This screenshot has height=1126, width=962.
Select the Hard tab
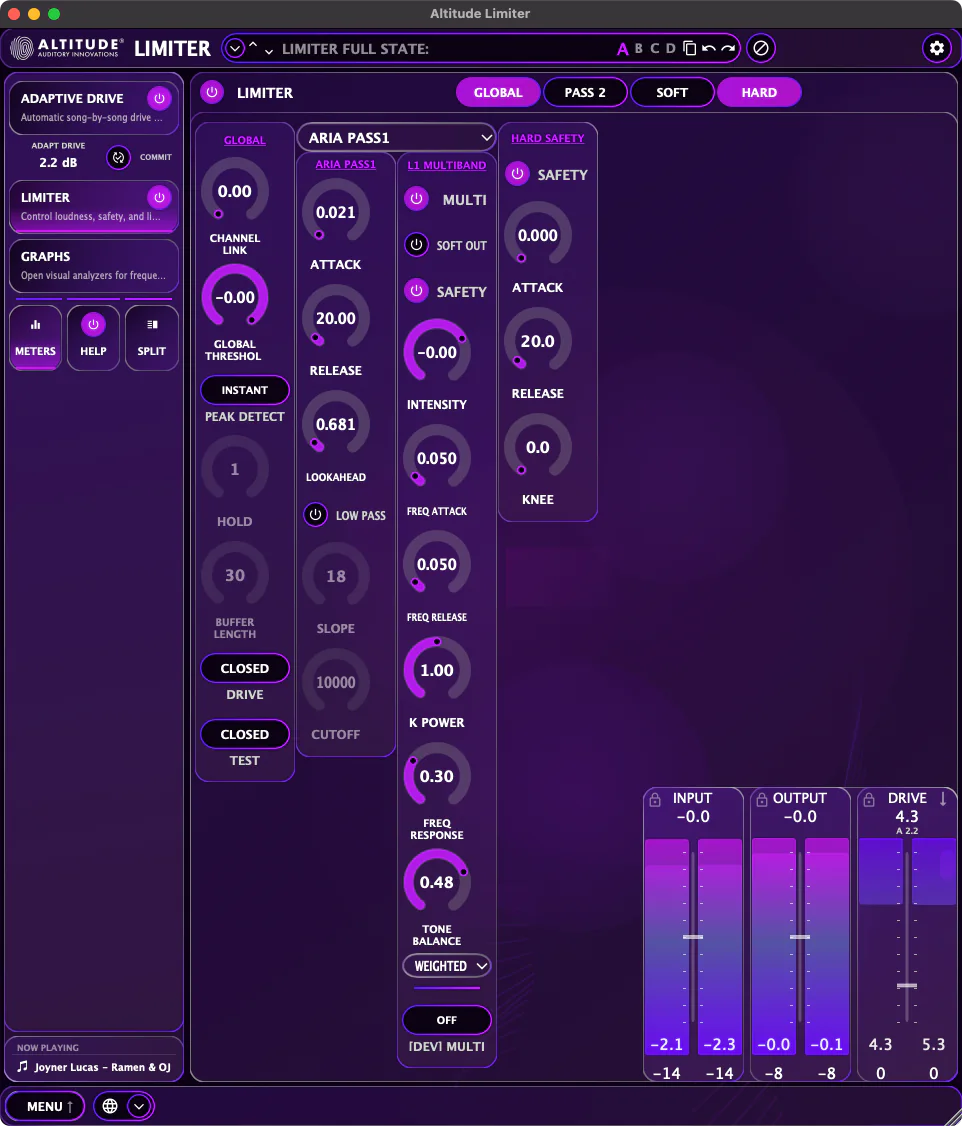pos(759,92)
